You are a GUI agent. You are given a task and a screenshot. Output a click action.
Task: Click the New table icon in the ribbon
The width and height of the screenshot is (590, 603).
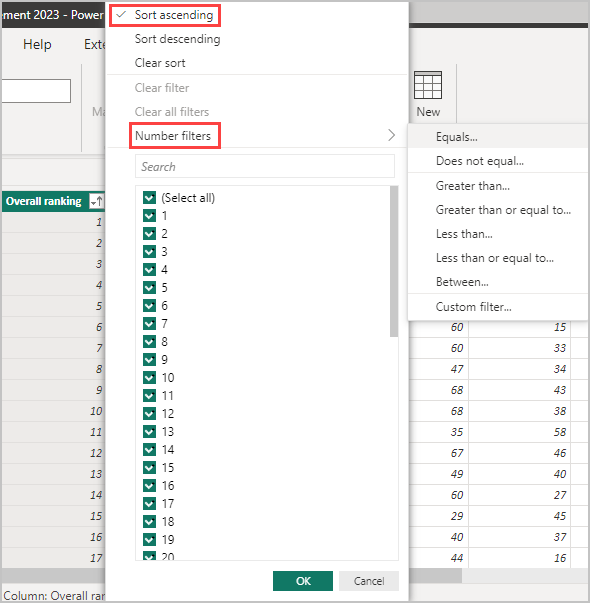point(428,85)
